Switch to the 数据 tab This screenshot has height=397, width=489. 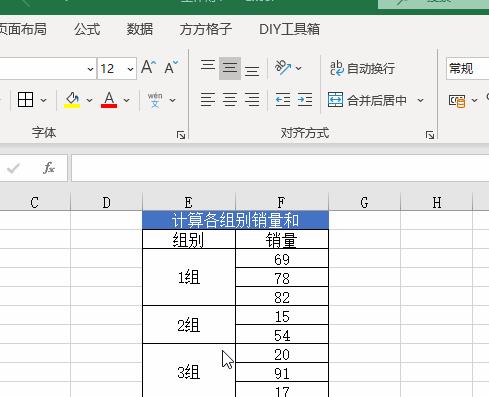pos(140,29)
